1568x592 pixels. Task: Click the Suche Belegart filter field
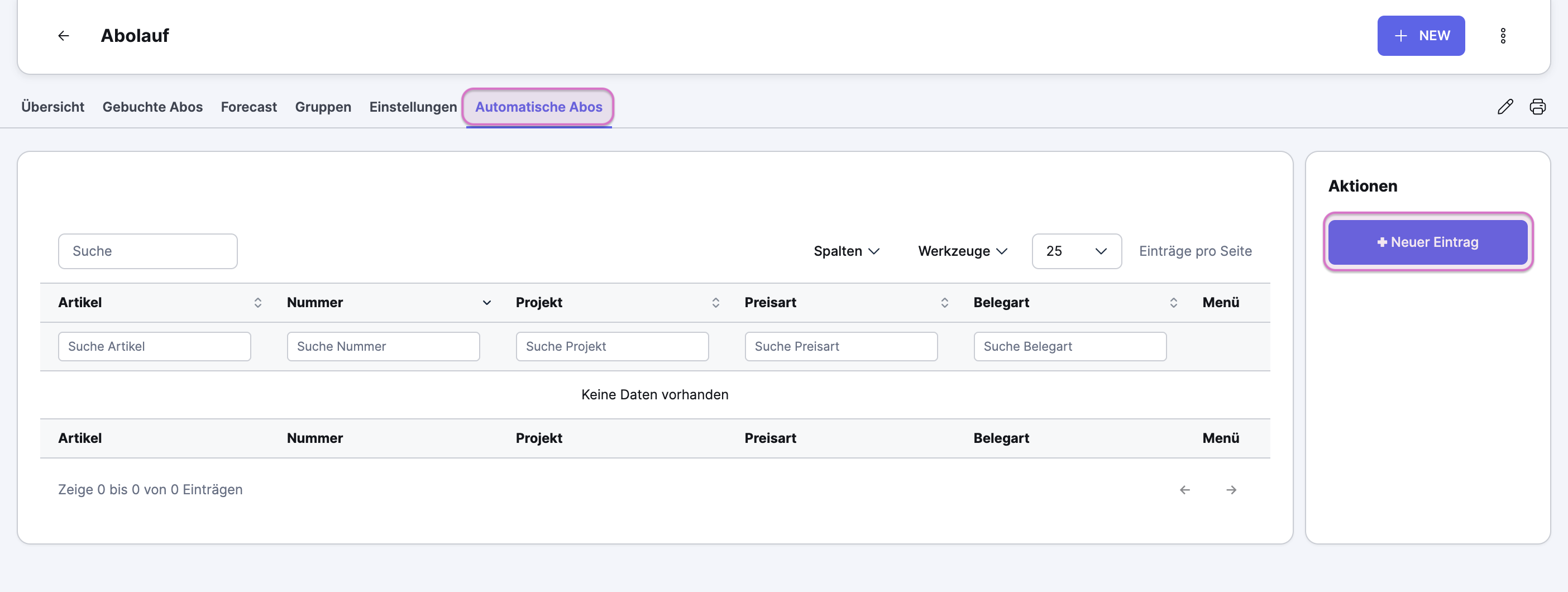[1070, 347]
